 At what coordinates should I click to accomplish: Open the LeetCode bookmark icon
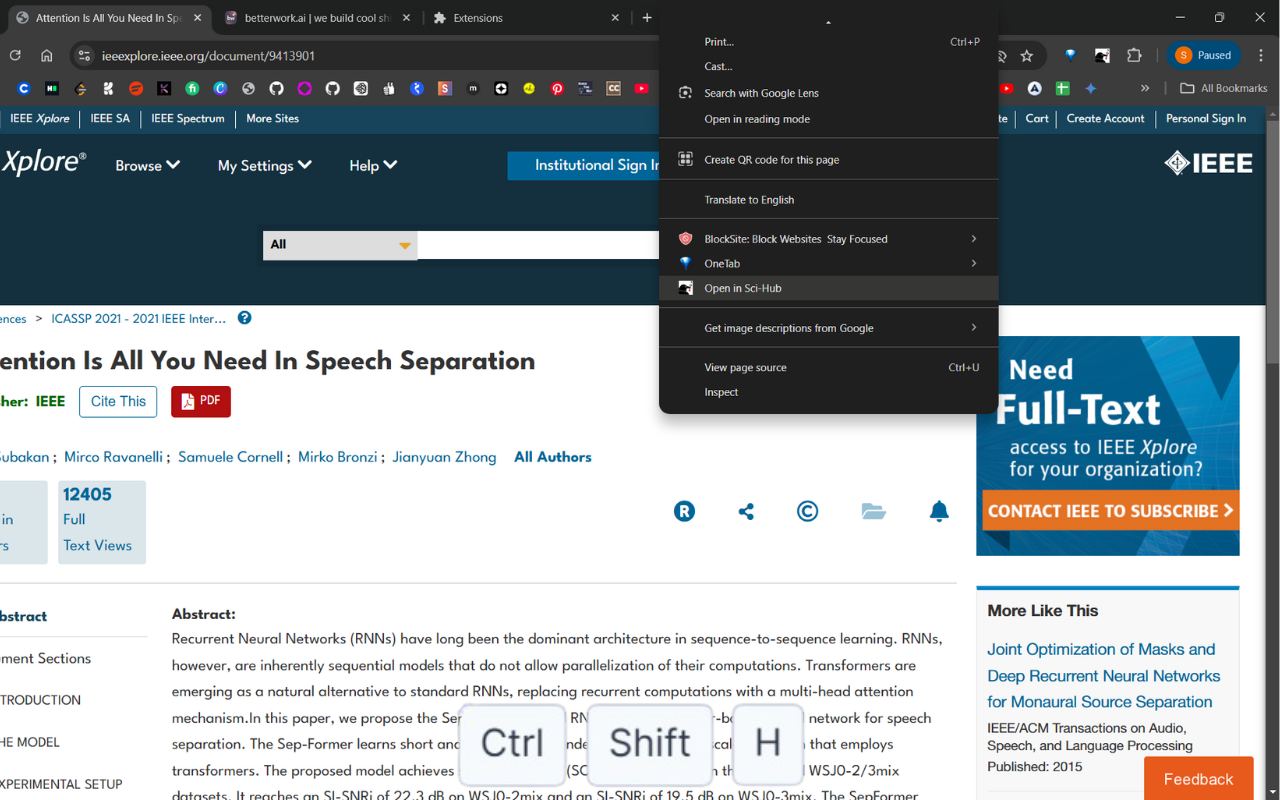(80, 89)
